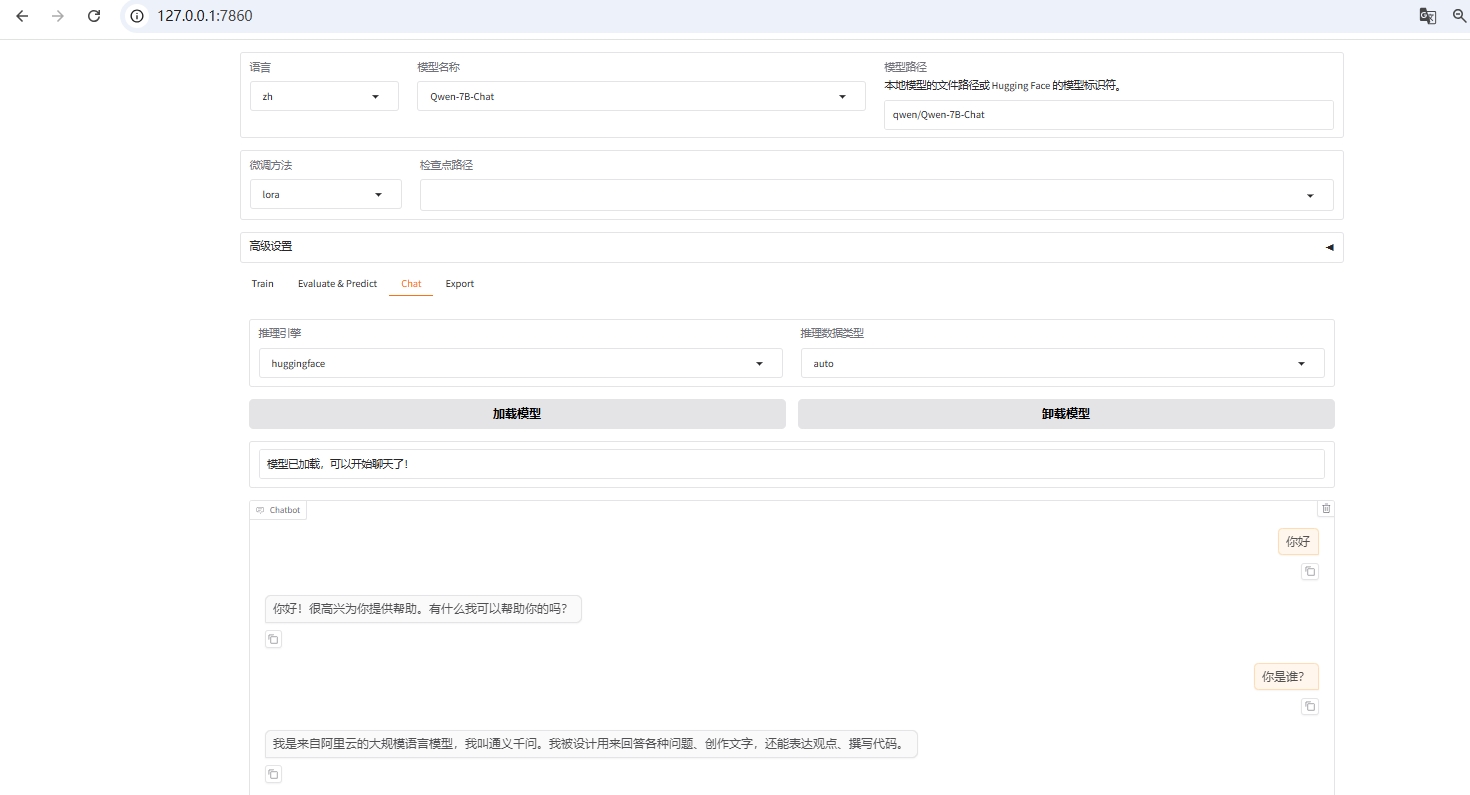
Task: Open the 推理引擎 dropdown showing huggingface
Action: pyautogui.click(x=515, y=364)
